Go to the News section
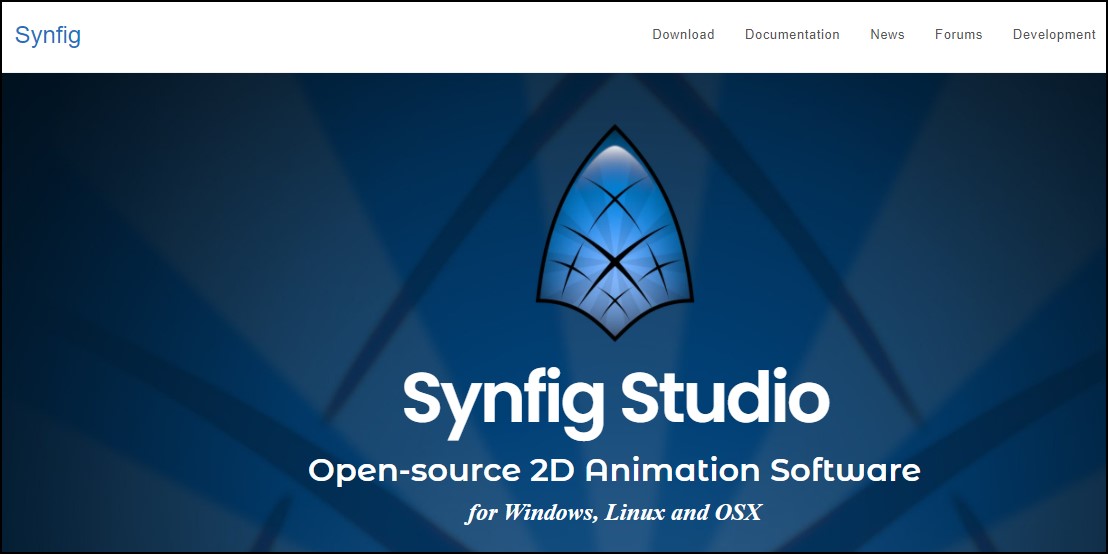 pos(888,35)
